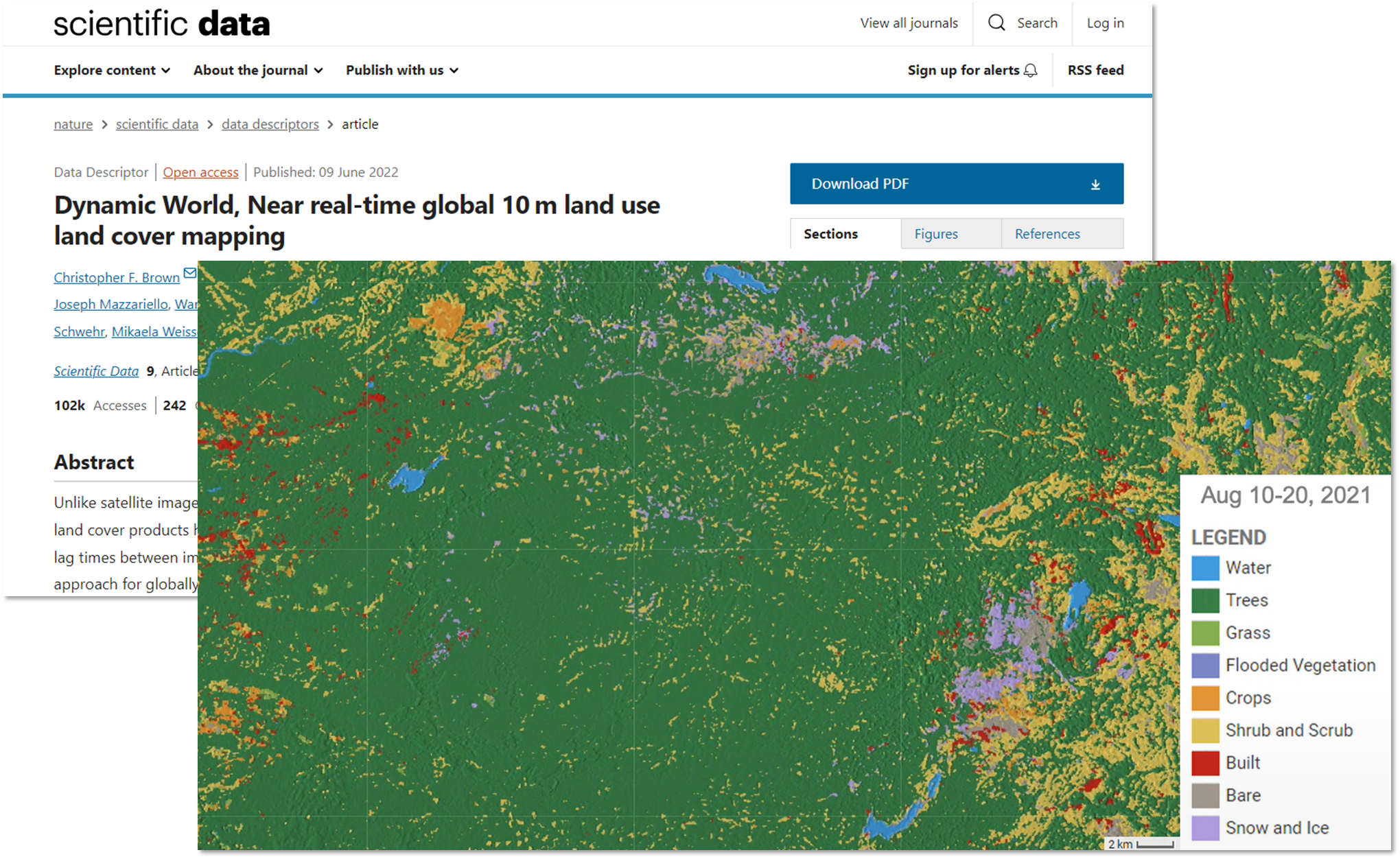1400x859 pixels.
Task: Open the About the journal dropdown
Action: tap(257, 71)
